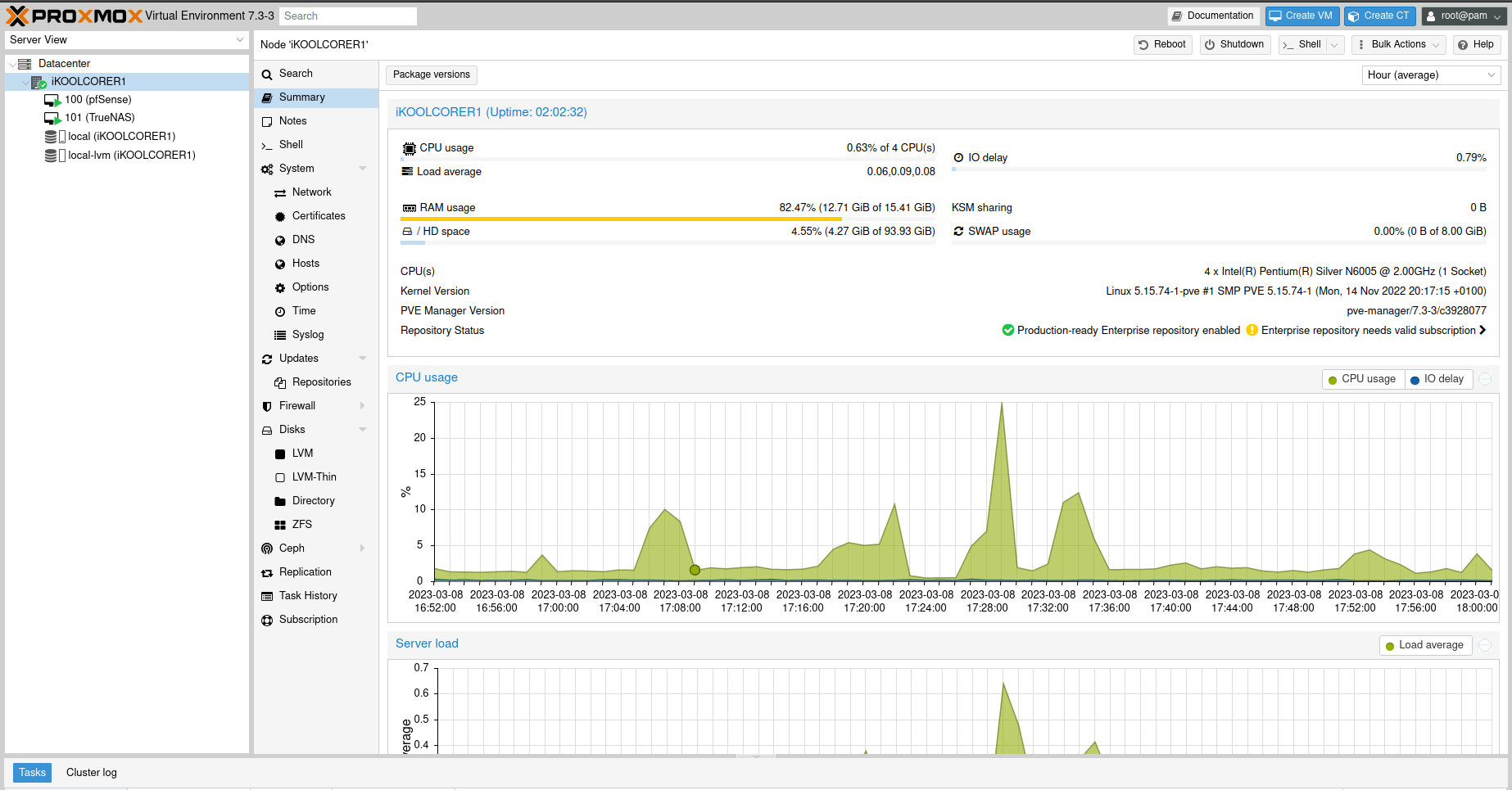Image resolution: width=1512 pixels, height=790 pixels.
Task: Collapse the Disks submenu arrow
Action: [363, 430]
